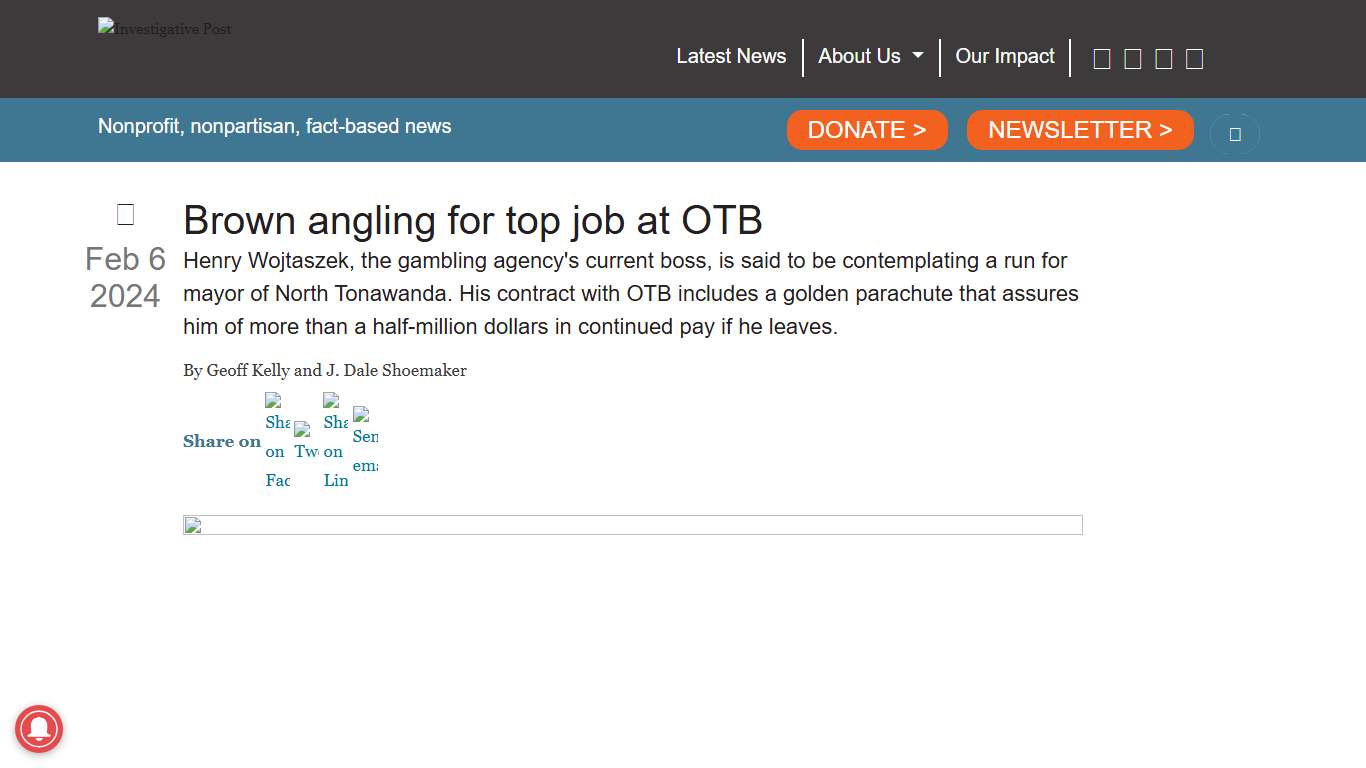
Task: Click the last social media icon in header
Action: pyautogui.click(x=1194, y=59)
